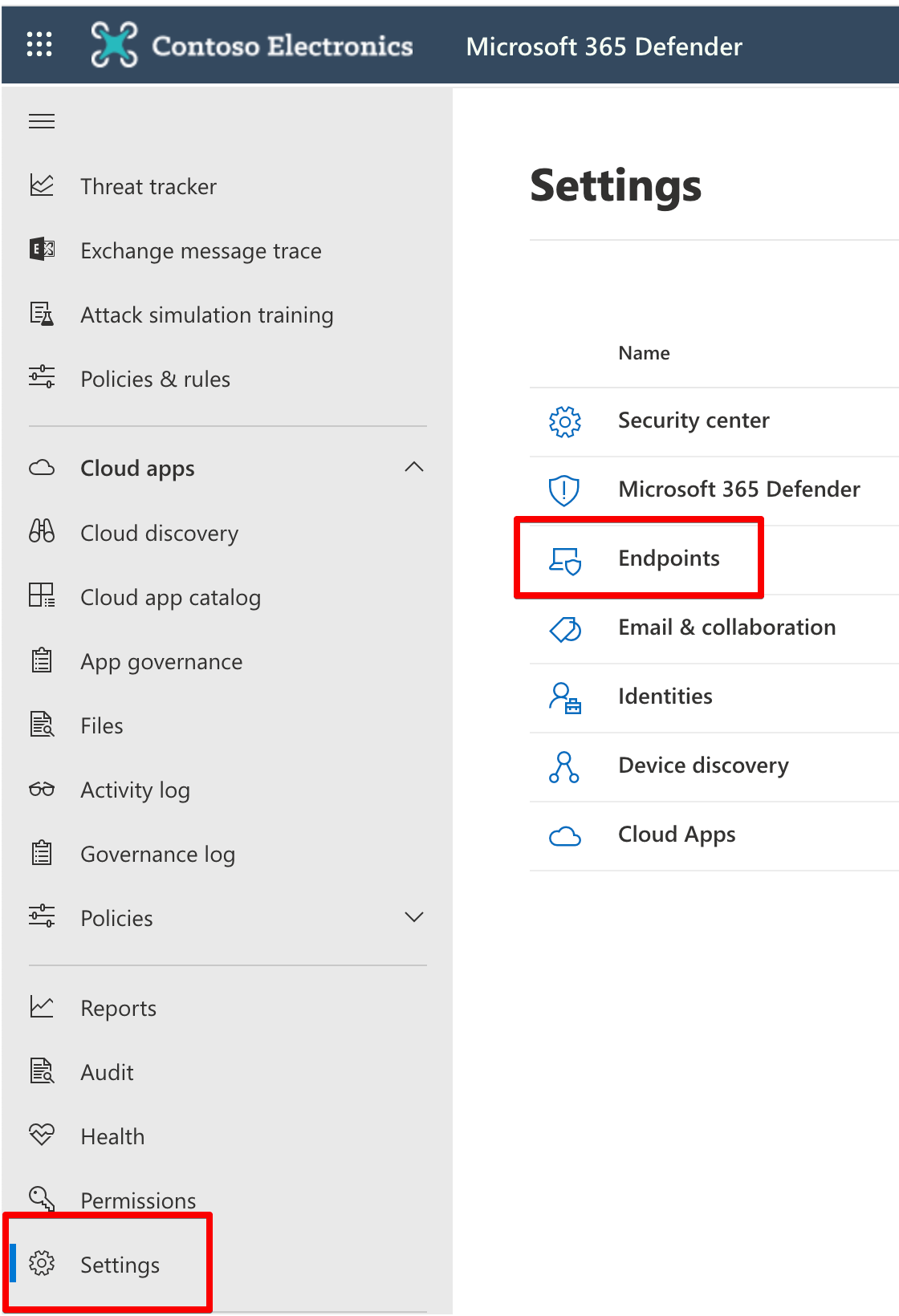The height and width of the screenshot is (1316, 899).
Task: Click the Cloud Apps cloud icon in list
Action: click(x=565, y=836)
